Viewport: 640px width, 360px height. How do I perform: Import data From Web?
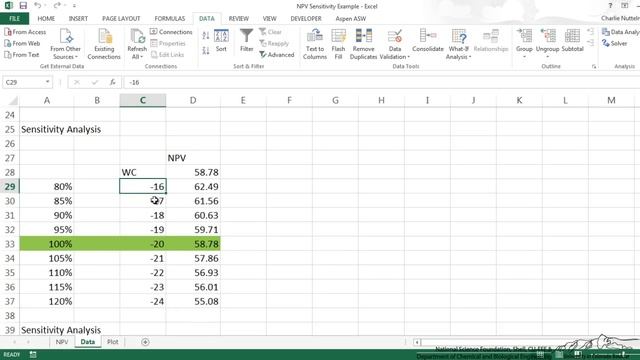pos(22,43)
